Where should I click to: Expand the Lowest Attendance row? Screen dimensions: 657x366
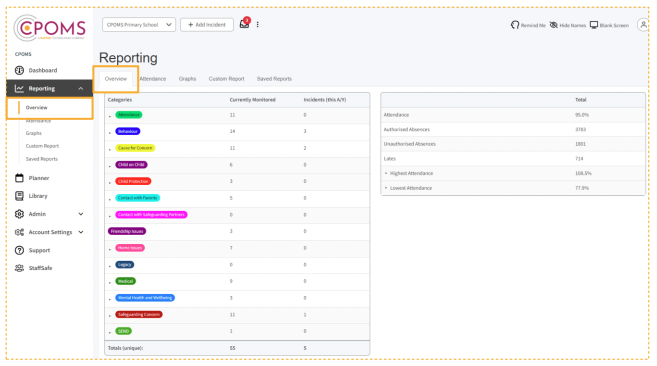click(386, 188)
